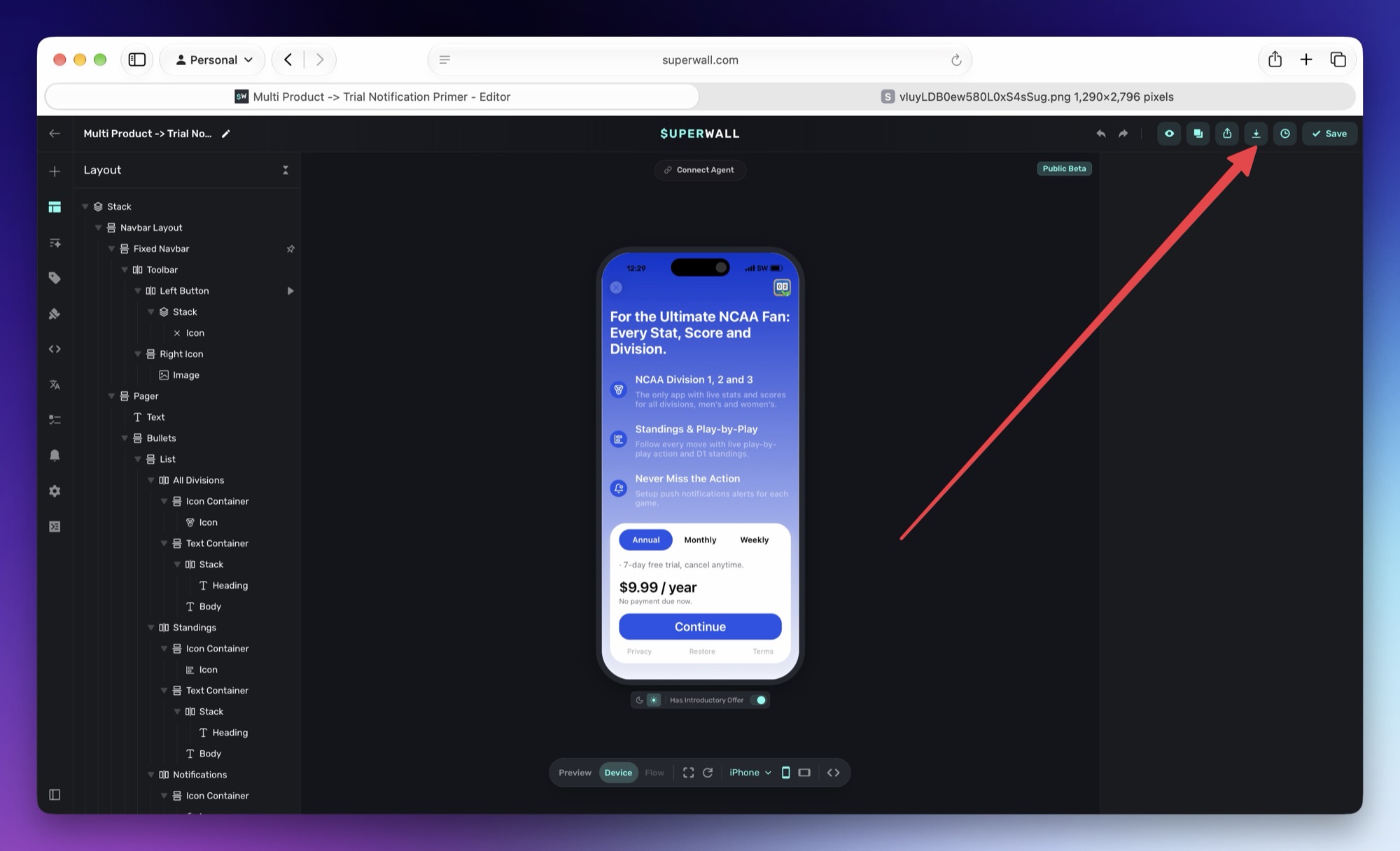Open the localization translate sidebar icon
This screenshot has height=851, width=1400.
pos(55,384)
